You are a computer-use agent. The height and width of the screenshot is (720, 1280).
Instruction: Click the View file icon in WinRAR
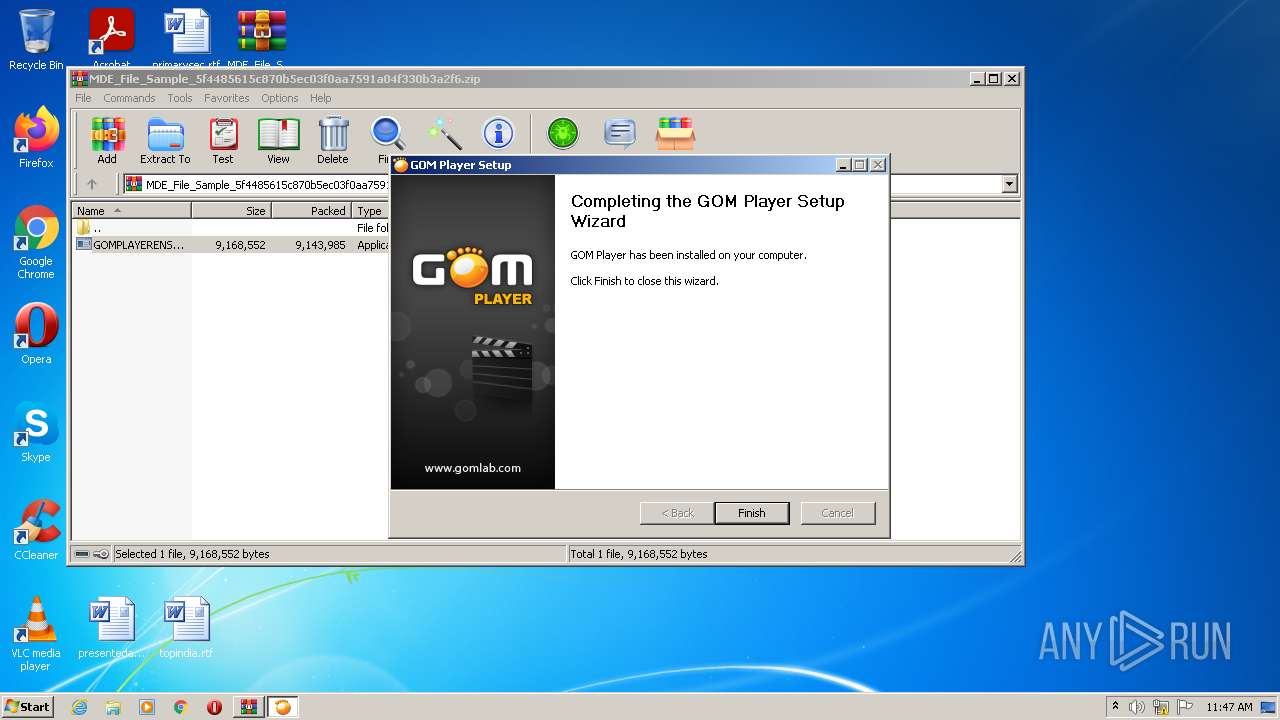278,140
